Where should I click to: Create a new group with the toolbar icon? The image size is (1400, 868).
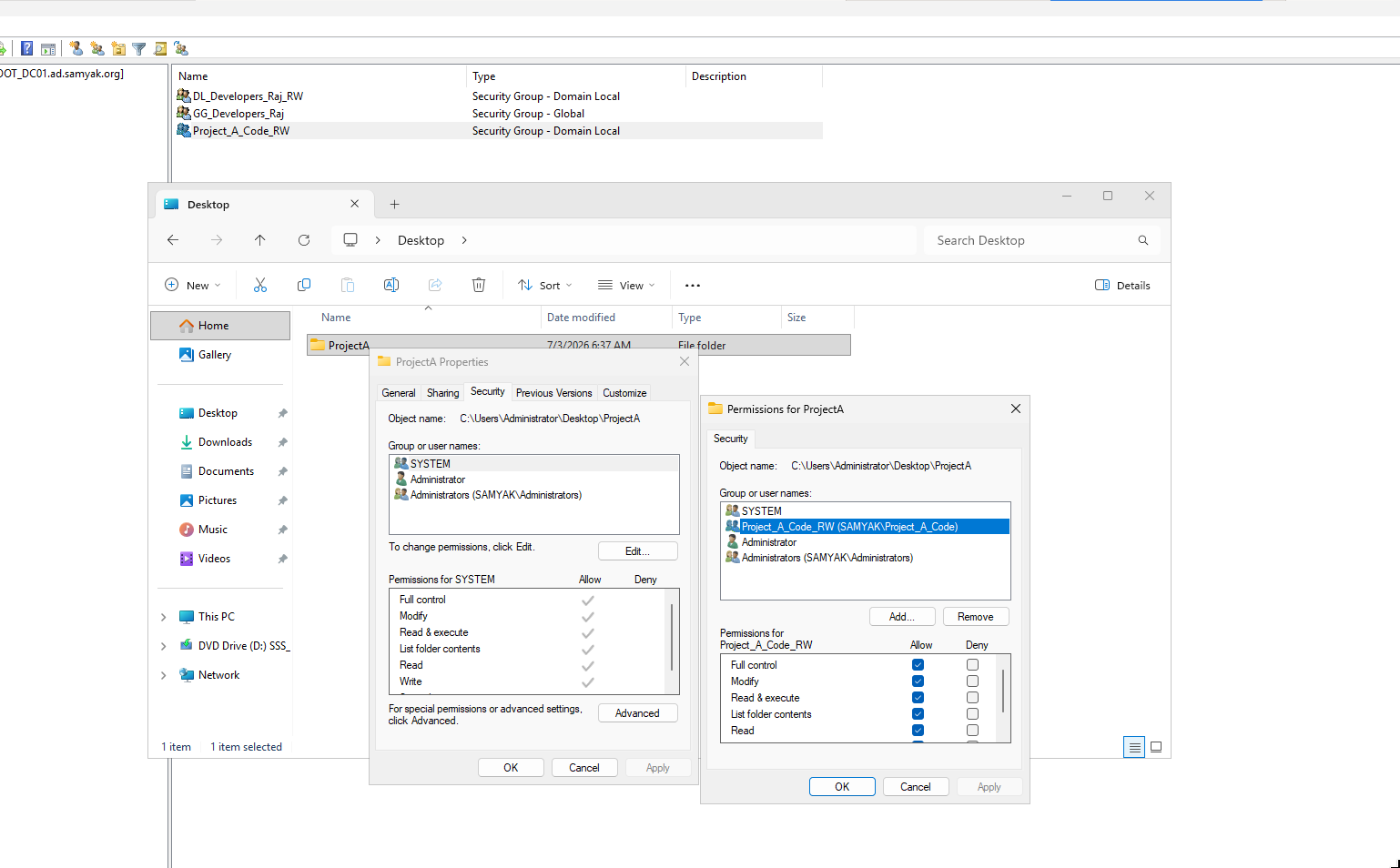click(x=97, y=48)
